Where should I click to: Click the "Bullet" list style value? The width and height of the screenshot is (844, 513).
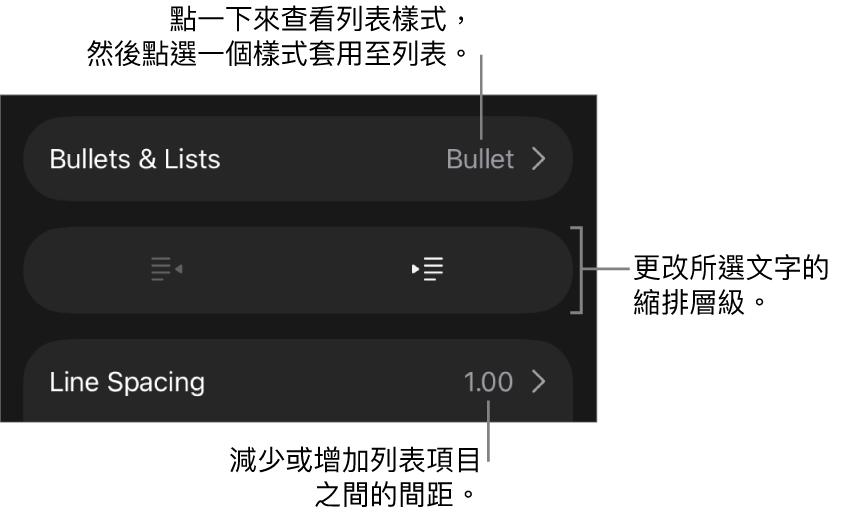(480, 159)
